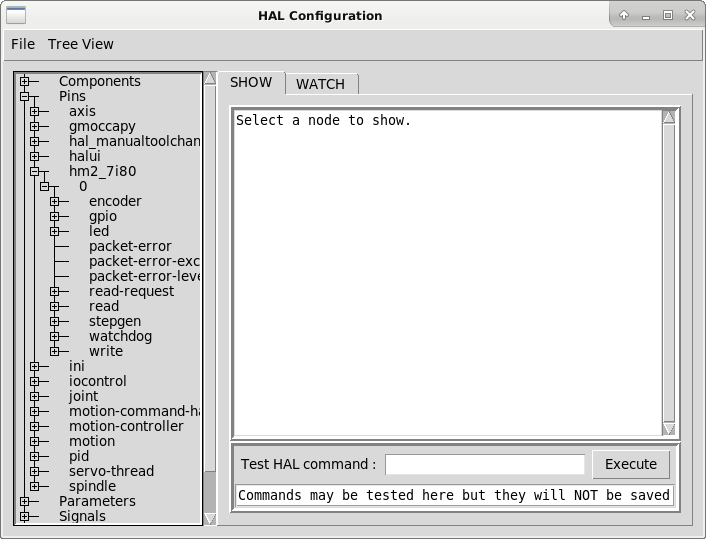706x539 pixels.
Task: Click the Execute button
Action: 631,464
